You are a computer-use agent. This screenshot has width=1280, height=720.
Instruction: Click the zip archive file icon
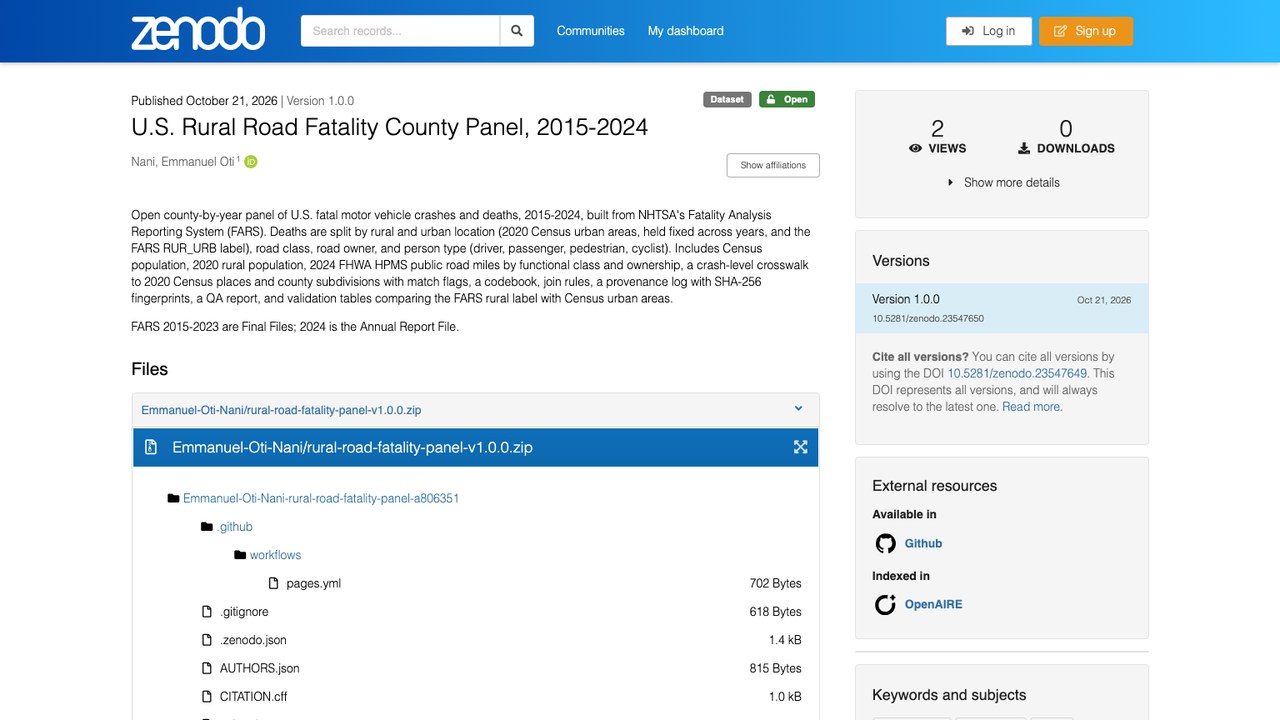pos(151,447)
